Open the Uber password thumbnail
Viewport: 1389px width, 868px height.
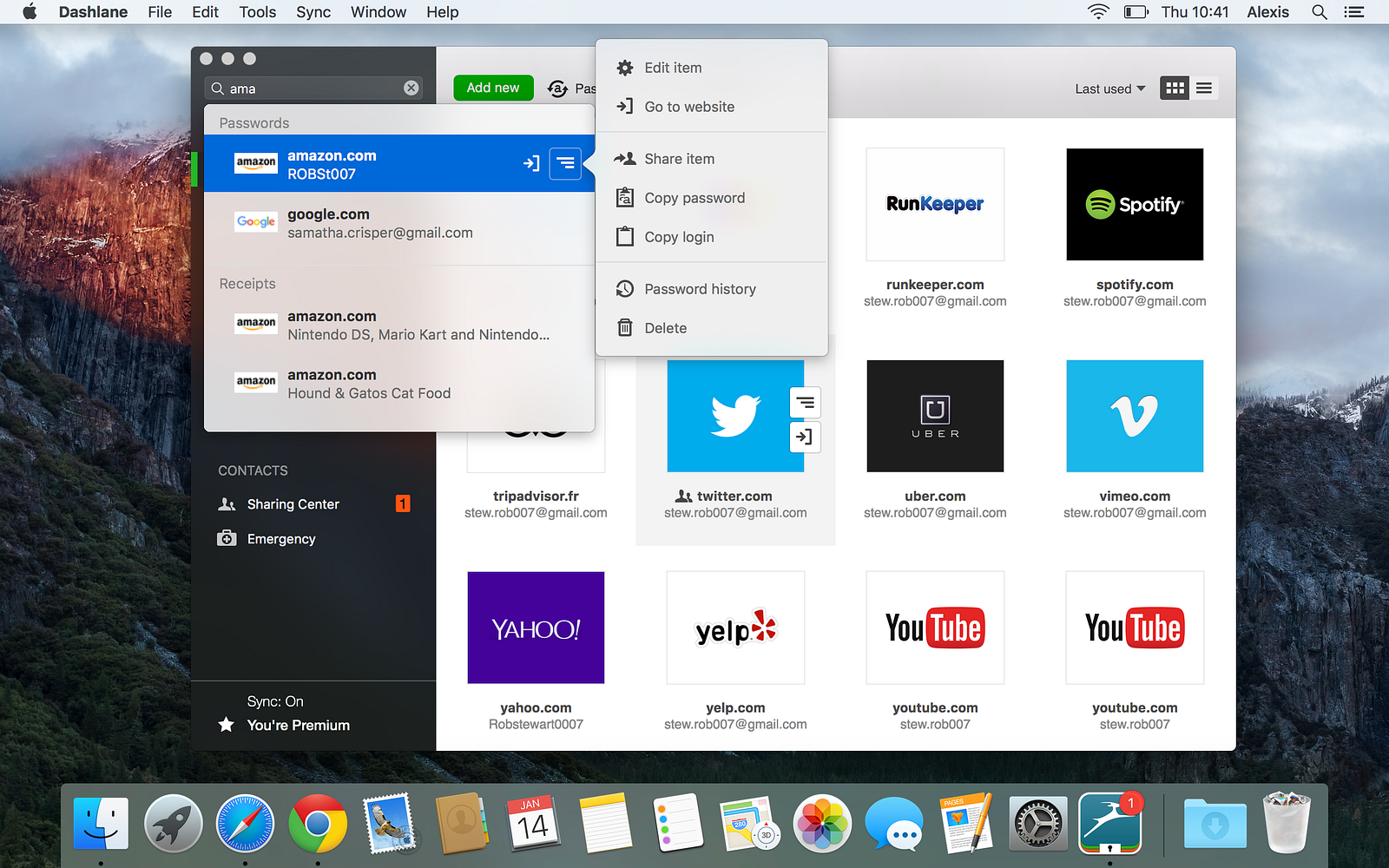click(x=935, y=416)
